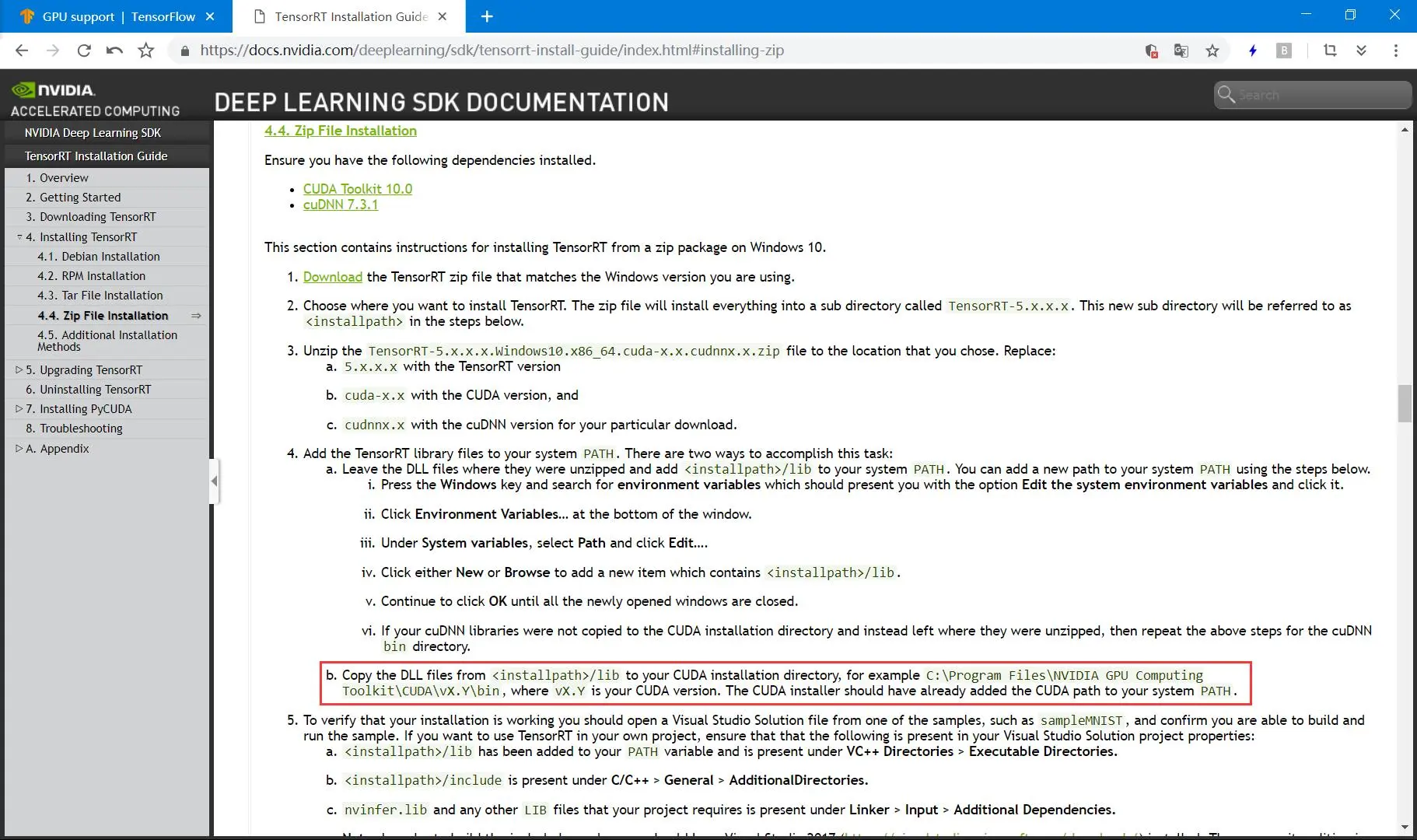Open the double-chevron extensions overflow
1417x840 pixels.
(x=1361, y=51)
